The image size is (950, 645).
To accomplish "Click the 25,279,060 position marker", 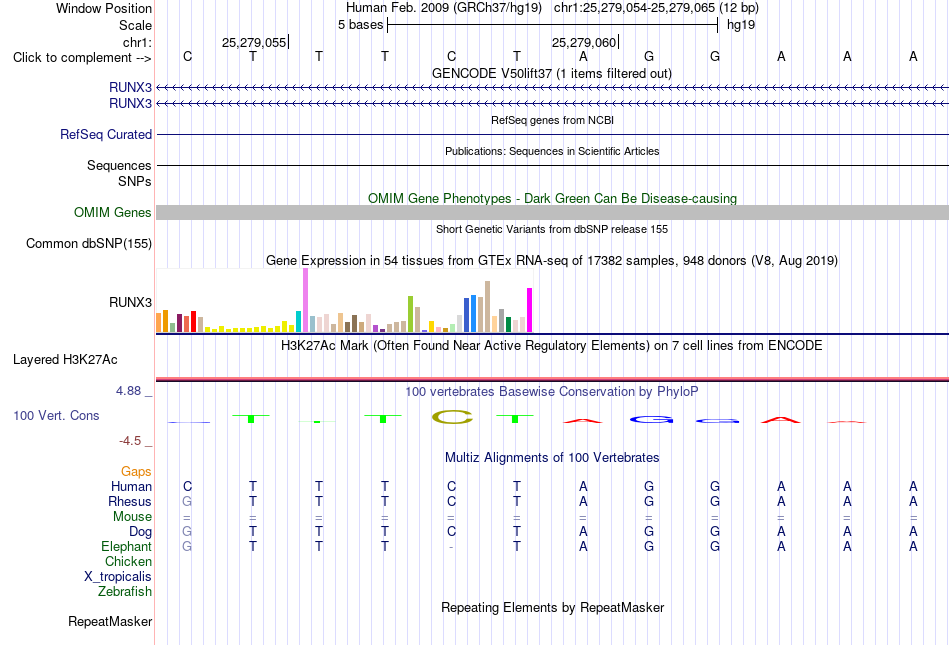I will click(584, 42).
